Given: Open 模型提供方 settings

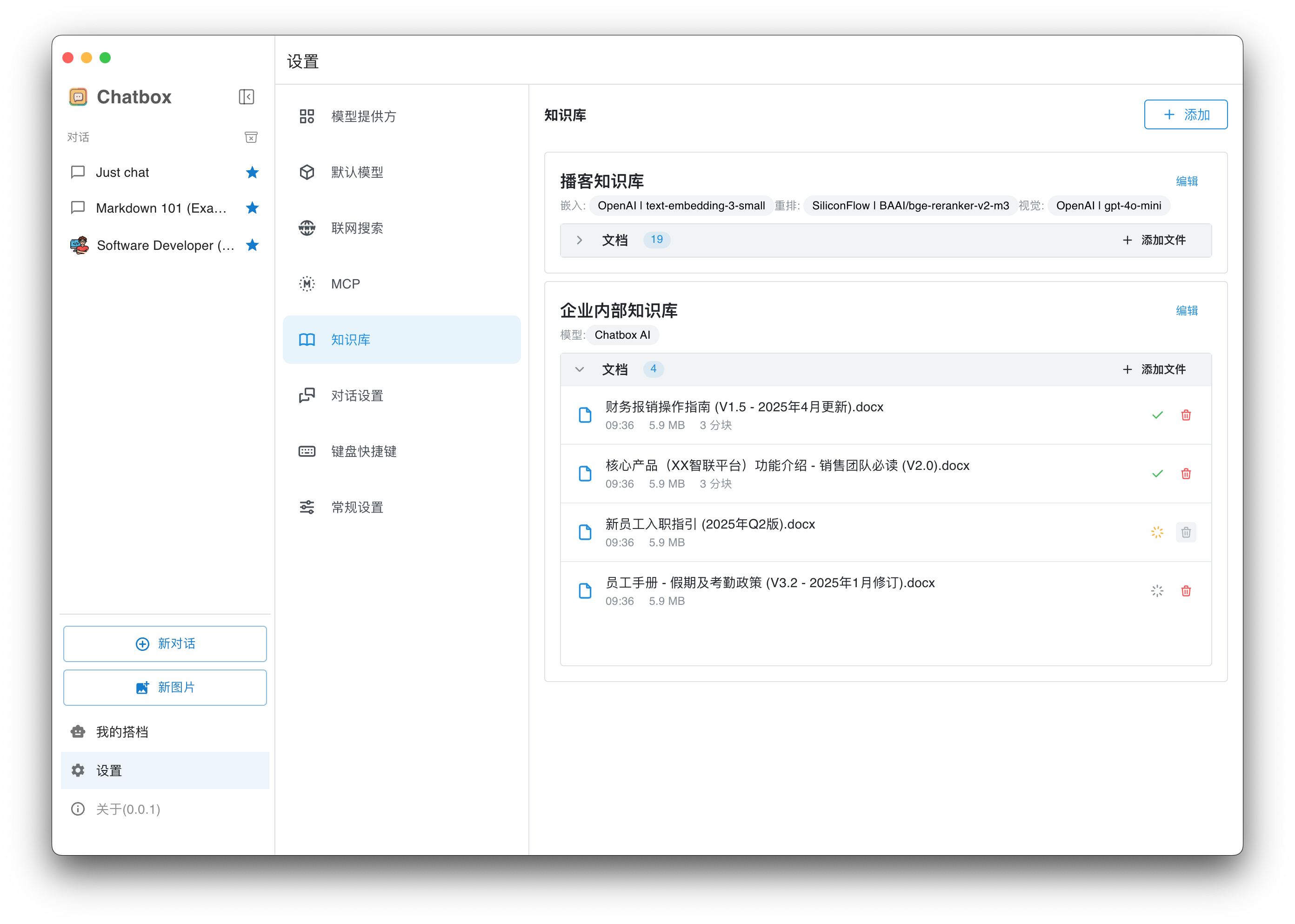Looking at the screenshot, I should point(401,116).
